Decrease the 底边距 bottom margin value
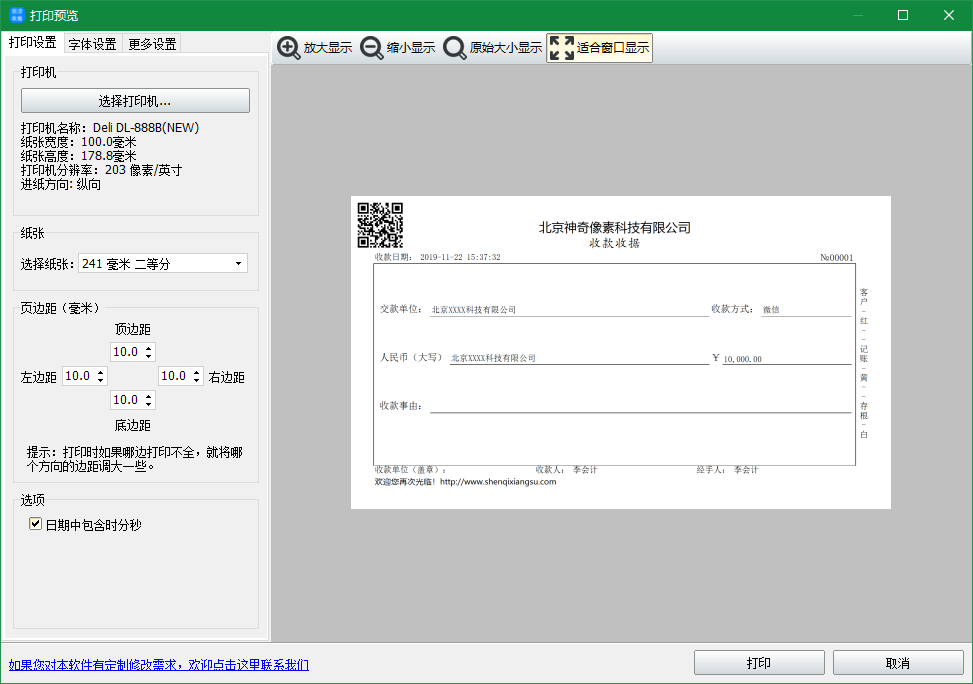Viewport: 973px width, 684px height. click(x=149, y=404)
